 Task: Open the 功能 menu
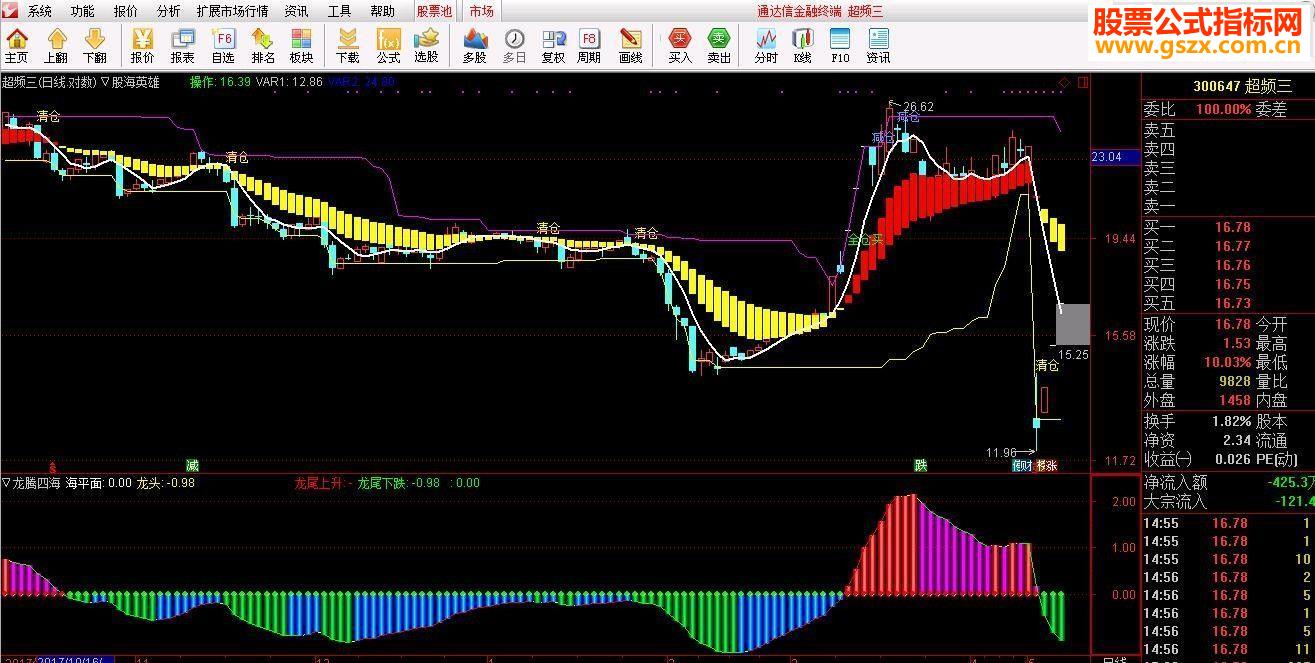coord(83,12)
